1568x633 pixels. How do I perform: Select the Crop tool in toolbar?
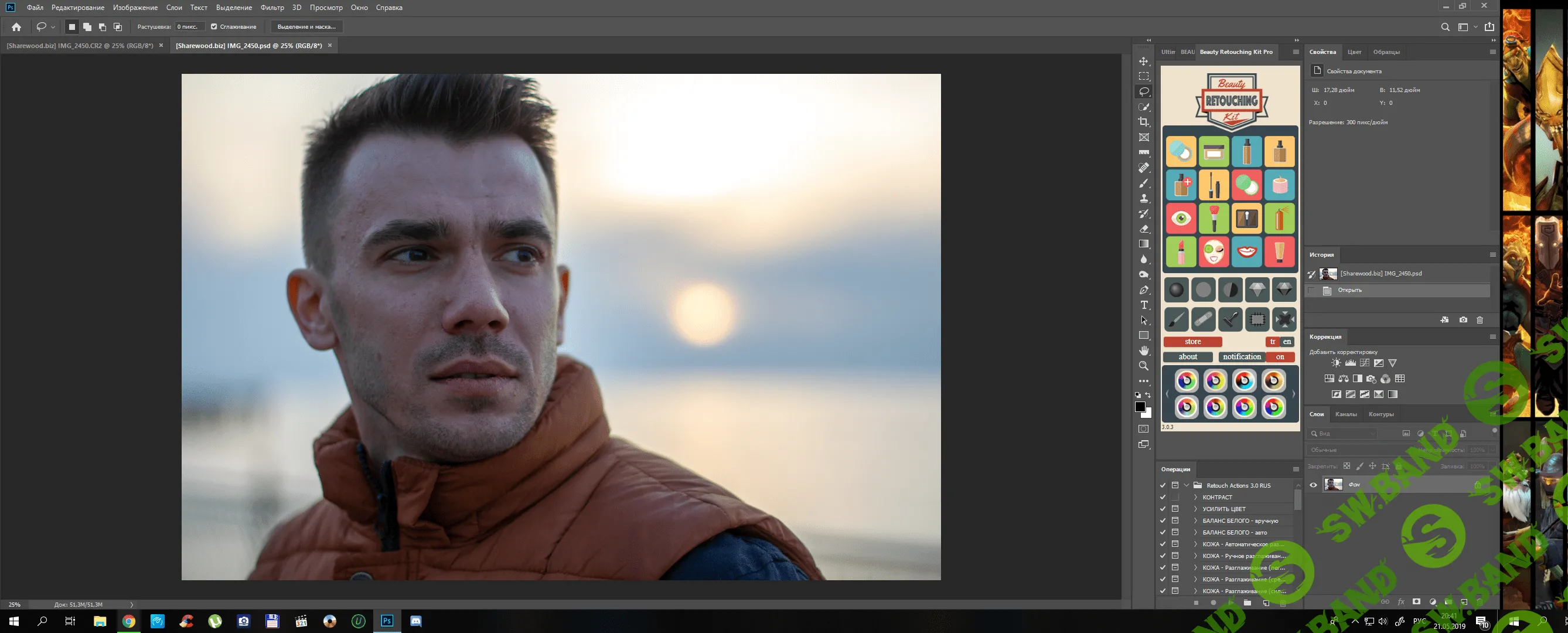pyautogui.click(x=1144, y=122)
